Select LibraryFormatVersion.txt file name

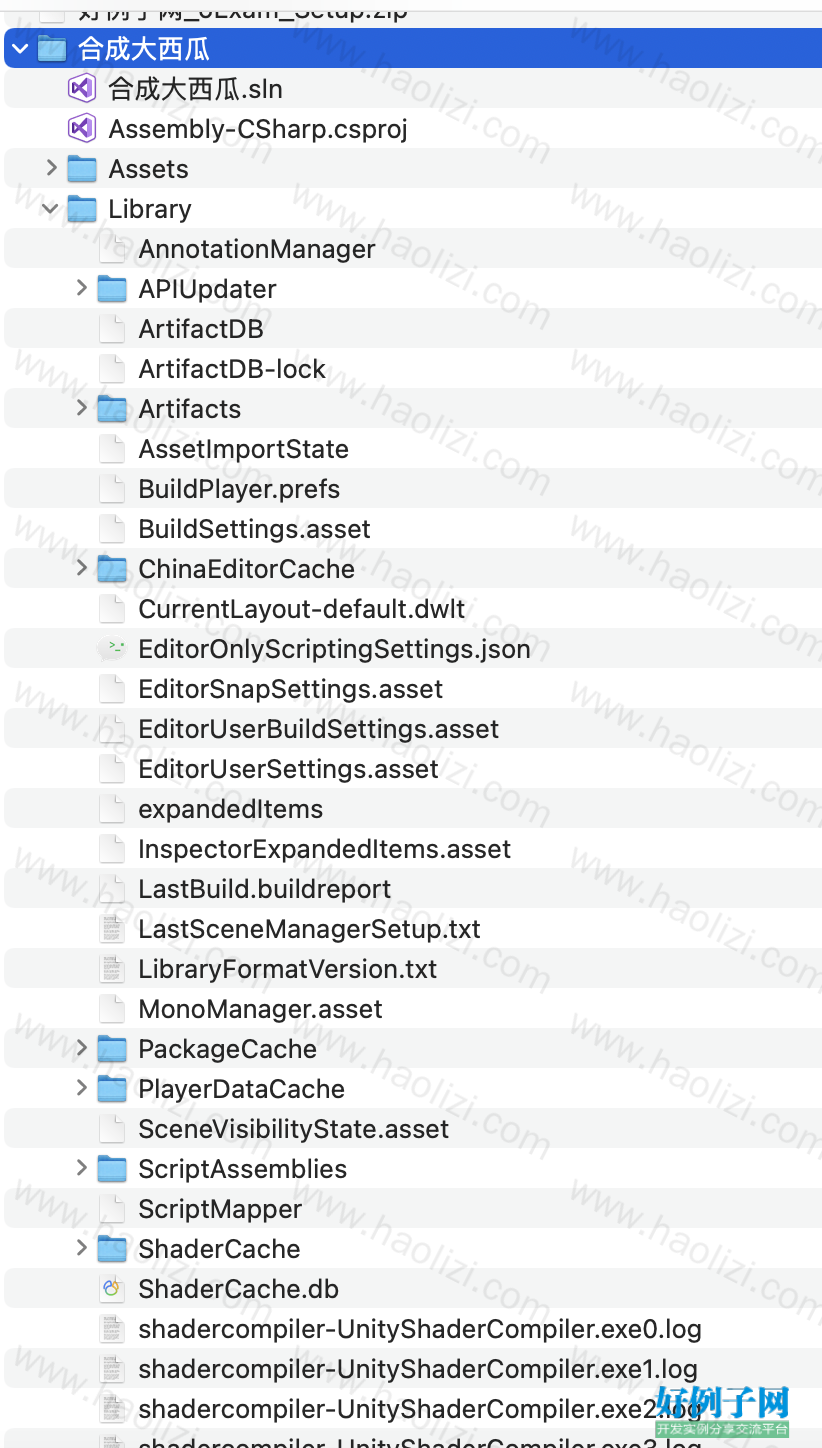(288, 969)
